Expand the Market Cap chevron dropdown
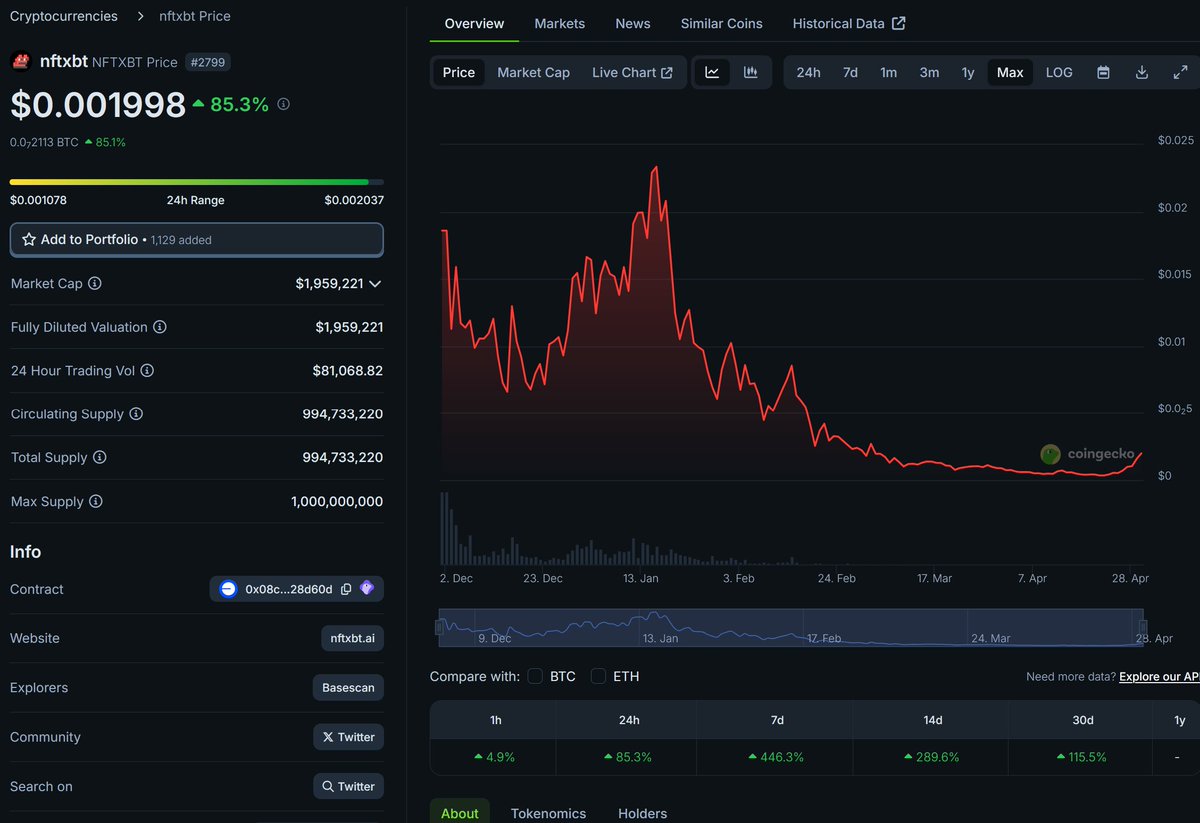The height and width of the screenshot is (823, 1200). 375,284
